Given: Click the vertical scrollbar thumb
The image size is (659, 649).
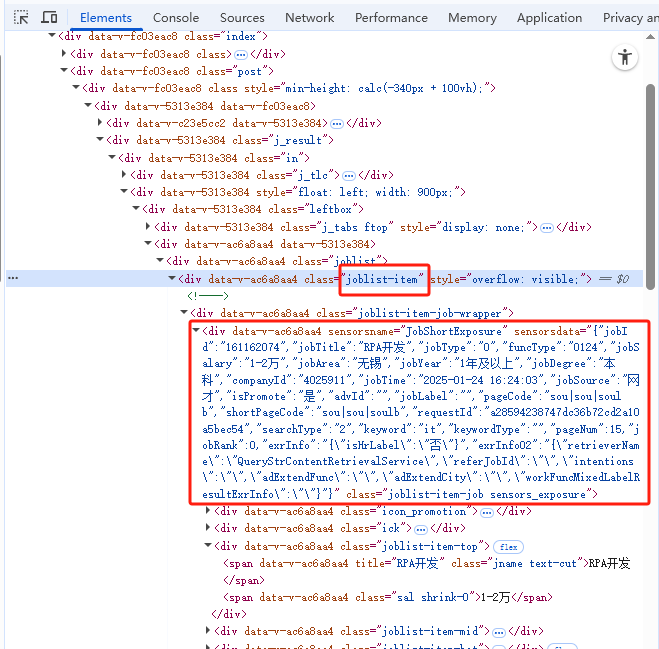Looking at the screenshot, I should (650, 187).
